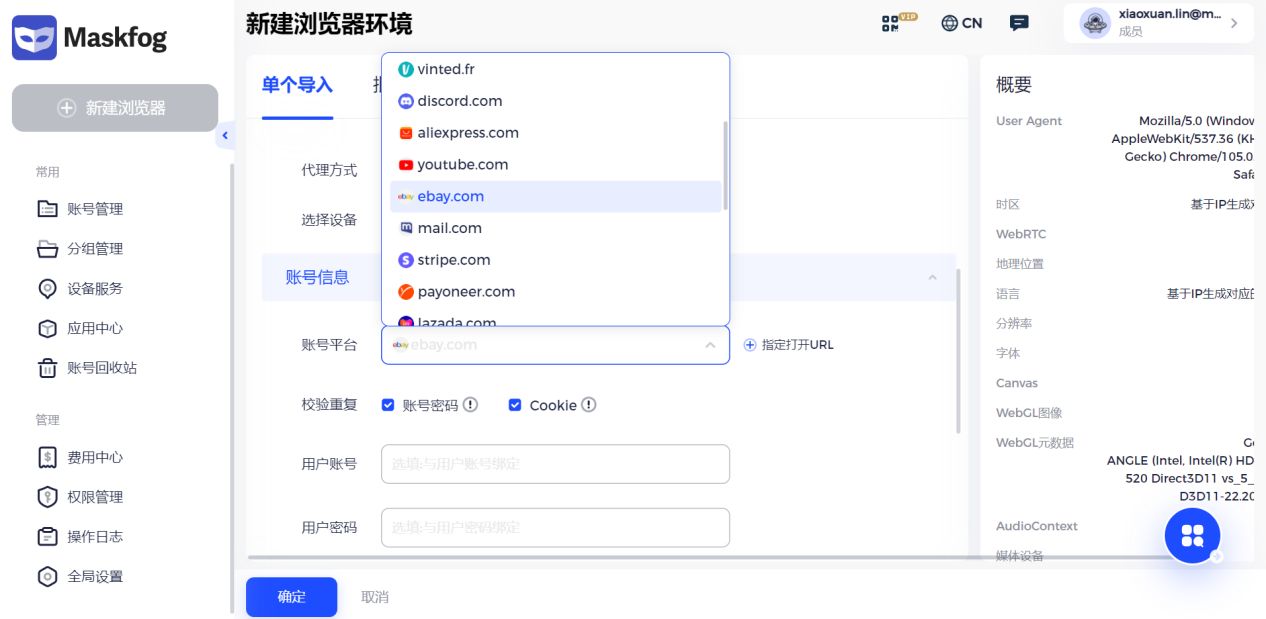Click the 账号平台 combo box field
1266x619 pixels.
pos(555,345)
